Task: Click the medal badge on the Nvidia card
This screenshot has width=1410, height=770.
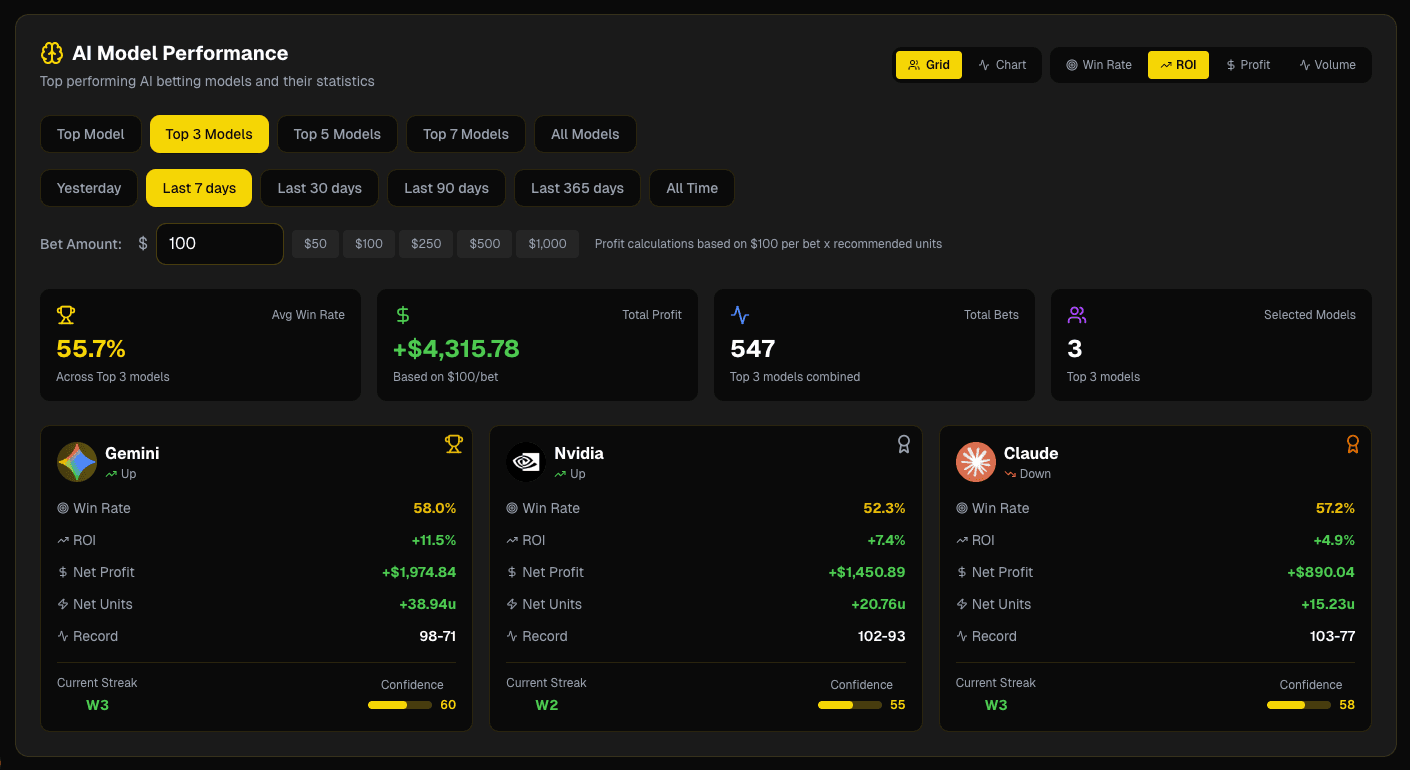Action: 903,444
